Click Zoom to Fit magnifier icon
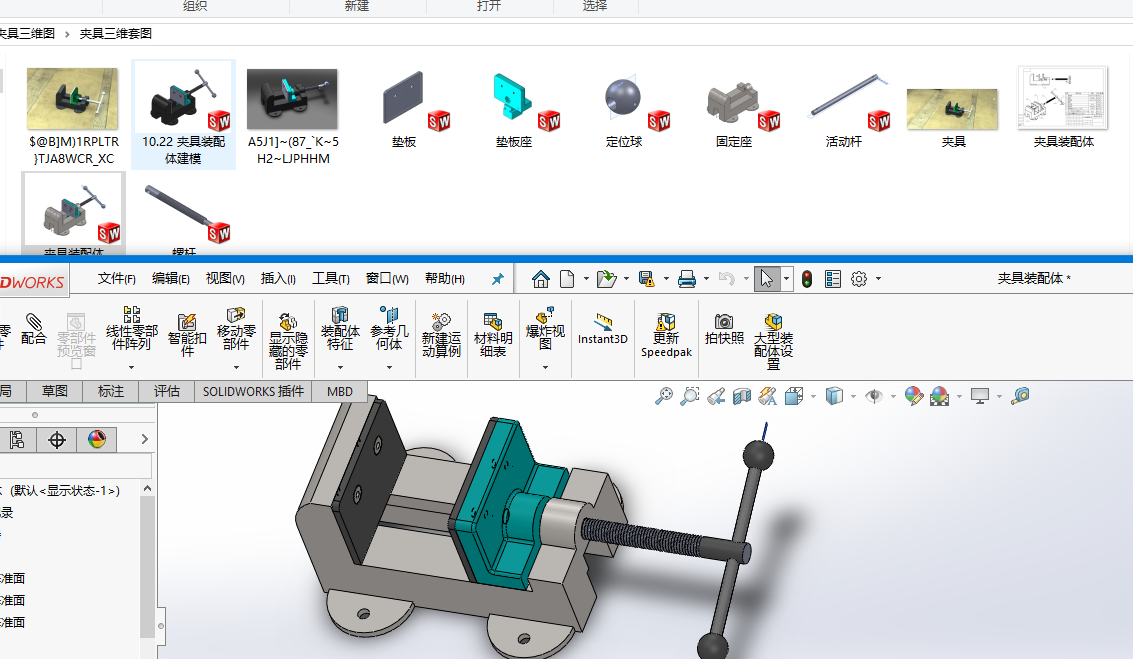The image size is (1133, 659). pos(664,396)
